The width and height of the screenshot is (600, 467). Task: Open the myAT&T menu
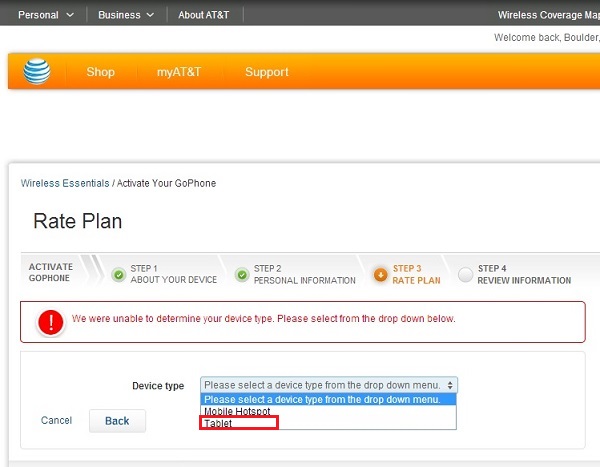tap(179, 72)
